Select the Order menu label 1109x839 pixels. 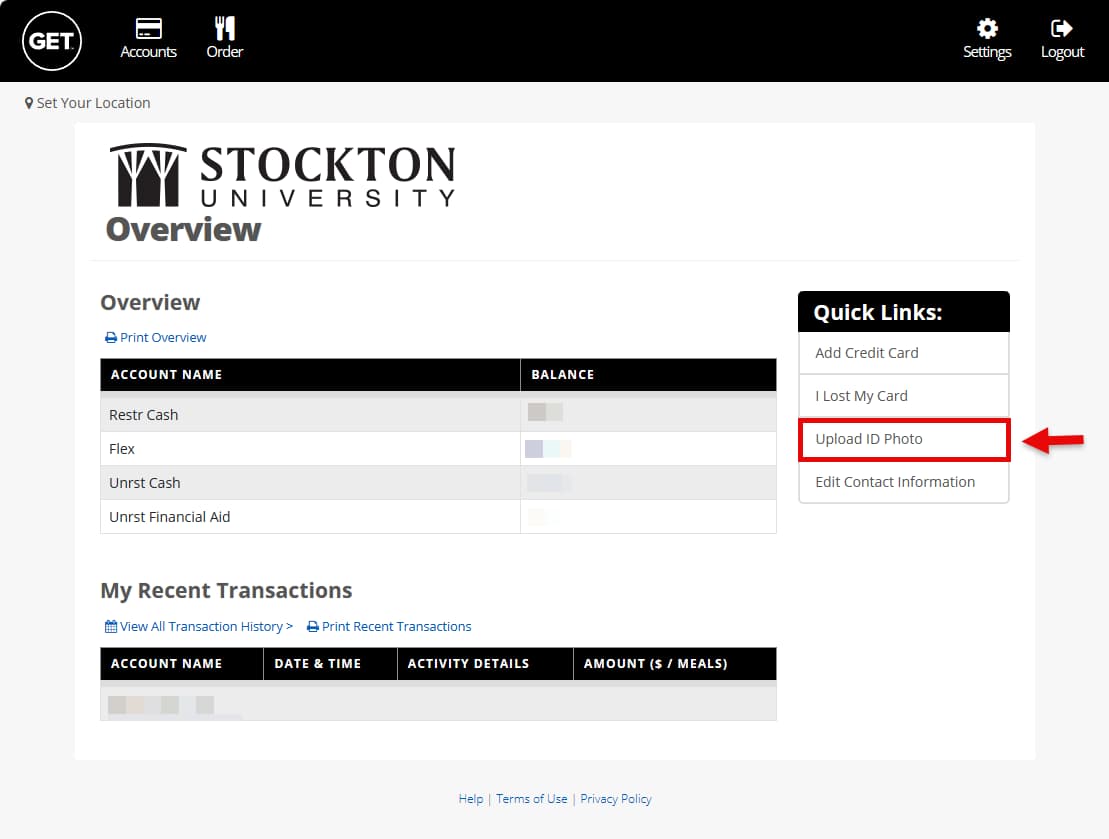click(x=225, y=52)
